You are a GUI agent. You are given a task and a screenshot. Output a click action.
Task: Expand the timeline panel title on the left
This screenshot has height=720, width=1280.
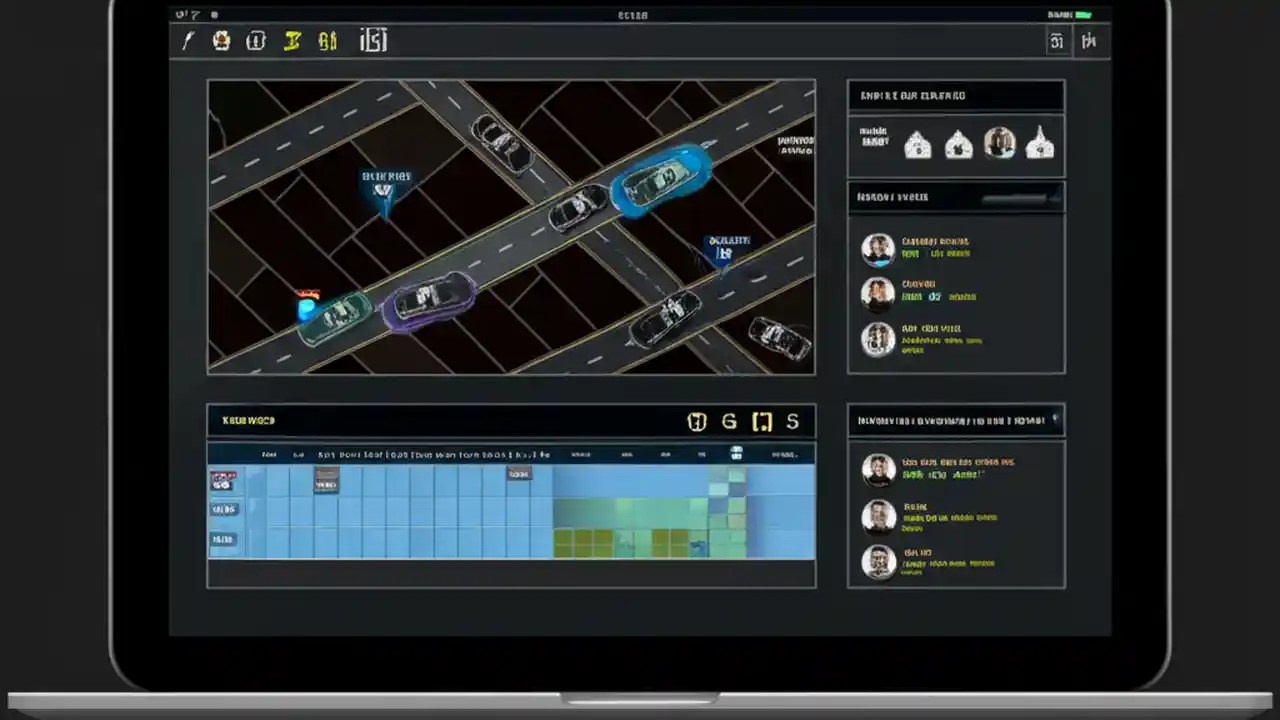pyautogui.click(x=248, y=420)
